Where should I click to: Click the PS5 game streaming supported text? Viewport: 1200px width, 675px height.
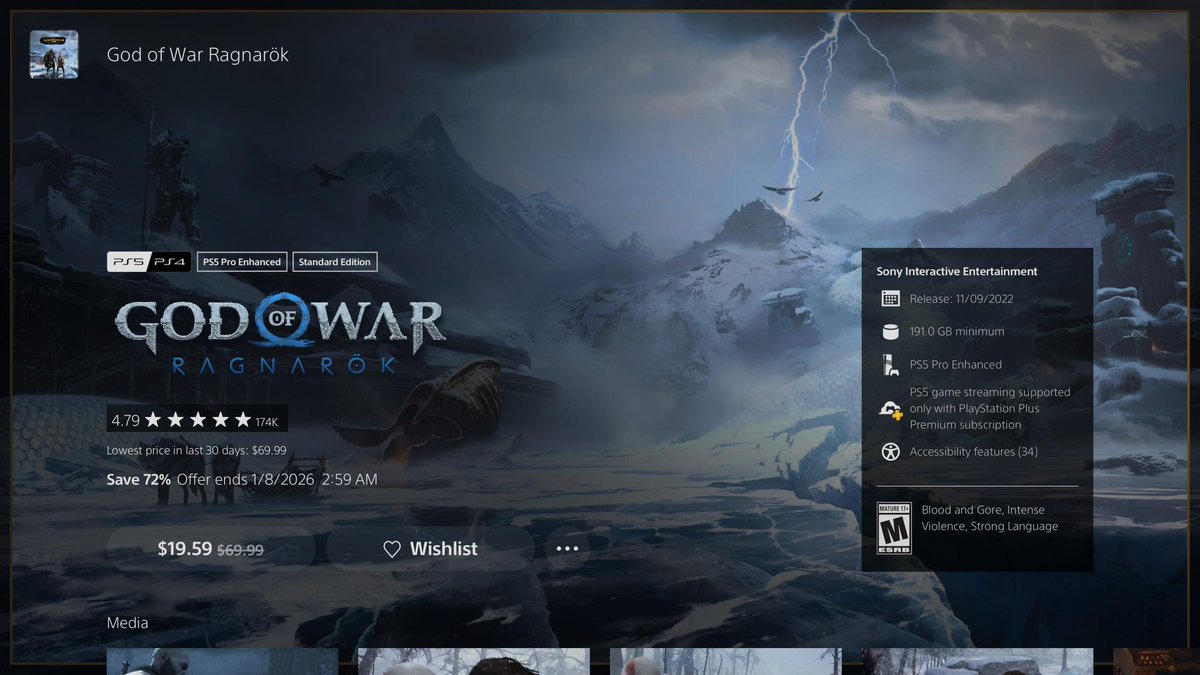pos(990,408)
